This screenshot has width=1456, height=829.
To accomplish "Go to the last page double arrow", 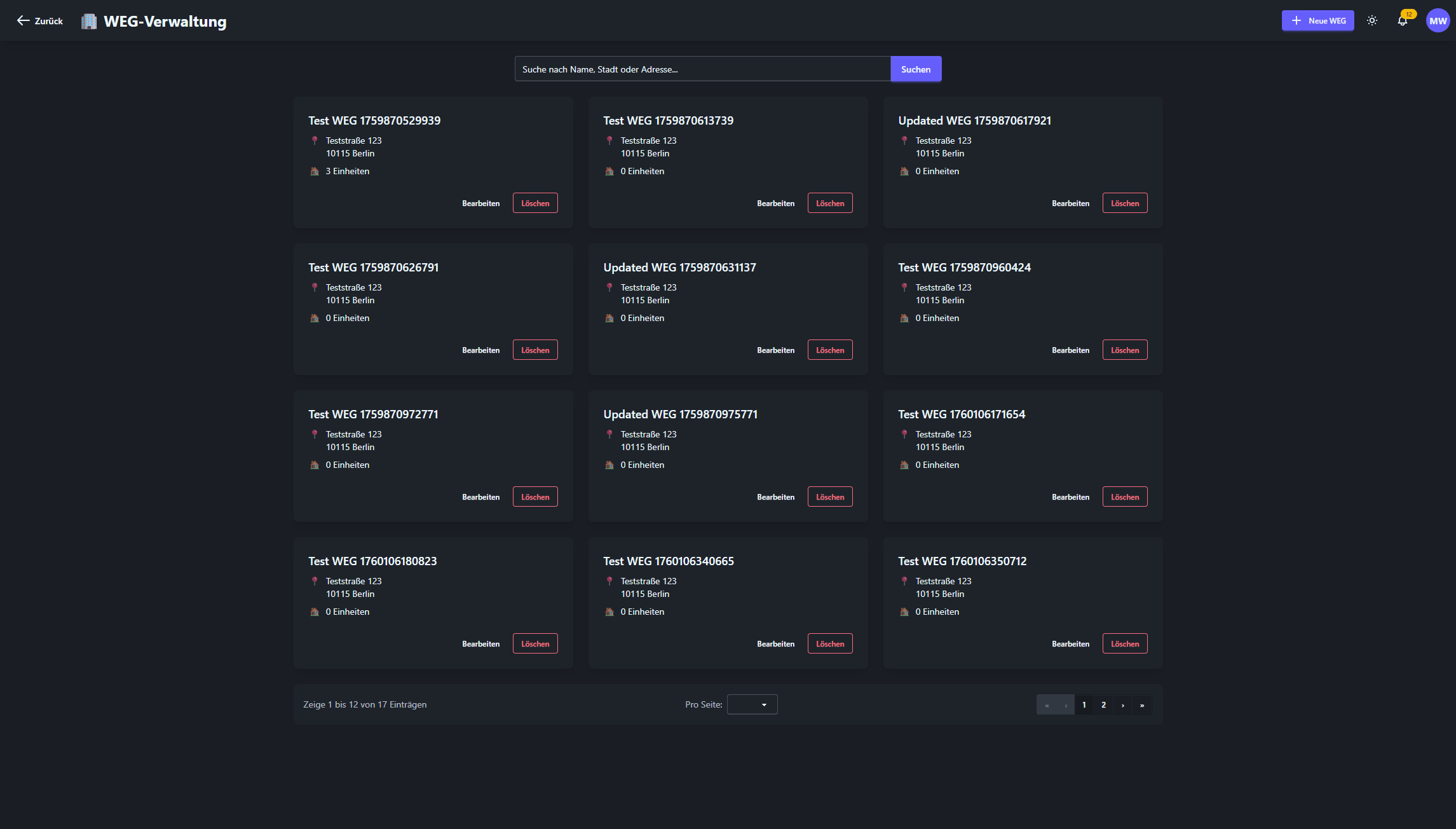I will [1142, 705].
